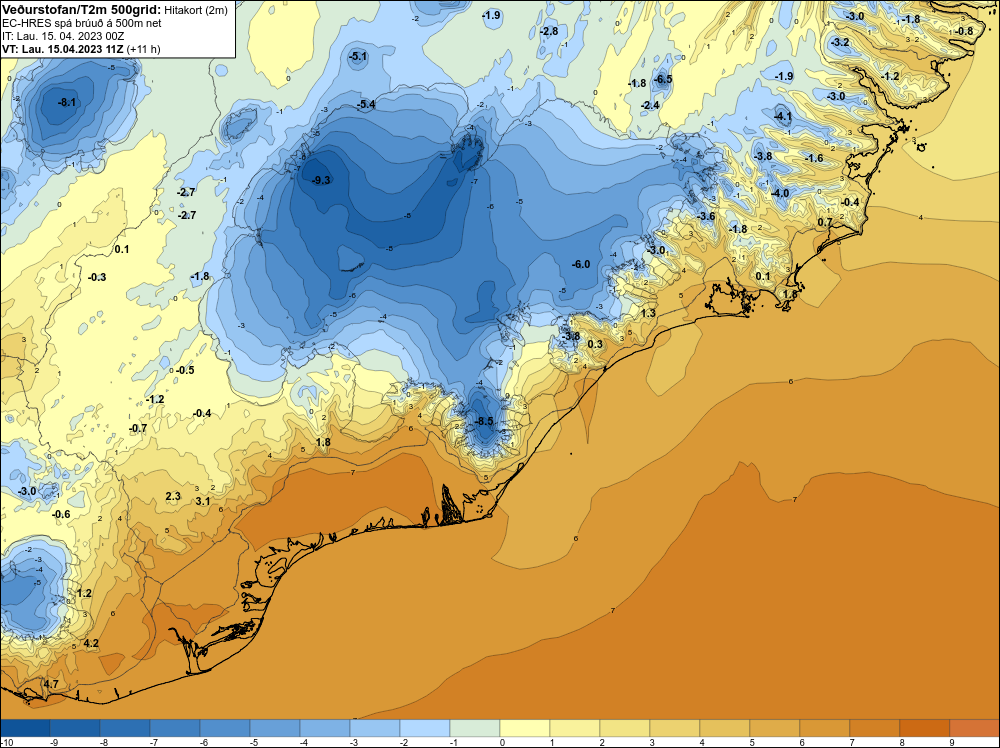Select the legend swatch between 5 and 6
The image size is (1000, 748).
tap(775, 728)
